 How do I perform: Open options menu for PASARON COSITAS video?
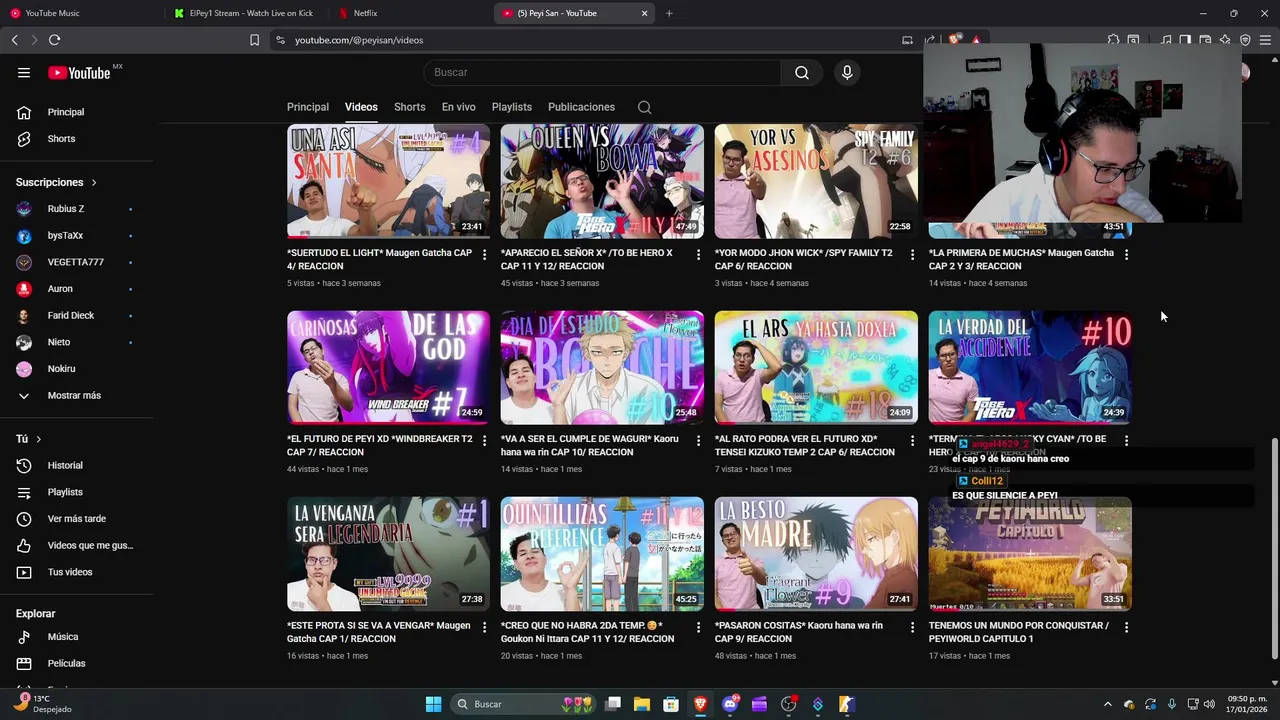912,627
